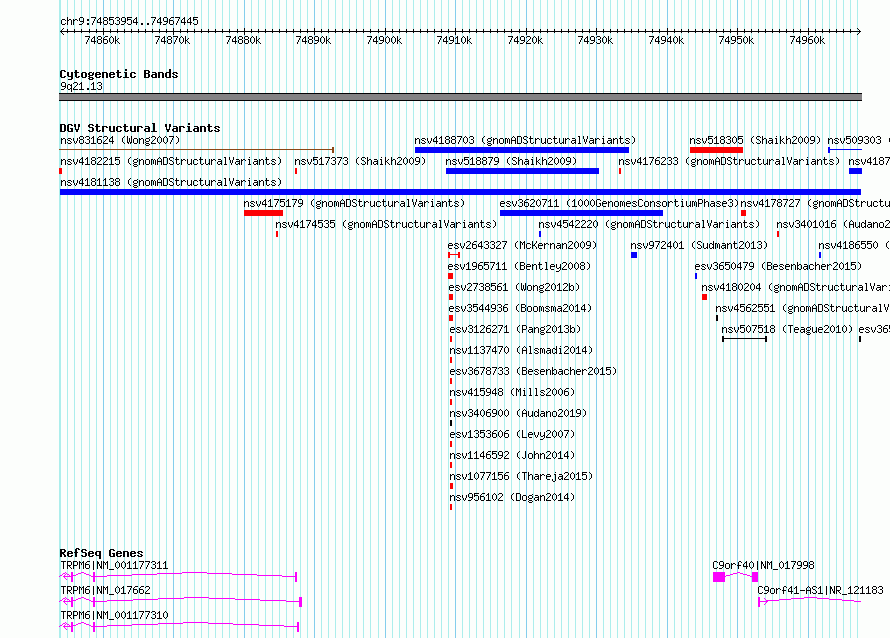
Task: Open nsv4182215 (gnomADStructuralVariants) label
Action: point(171,161)
